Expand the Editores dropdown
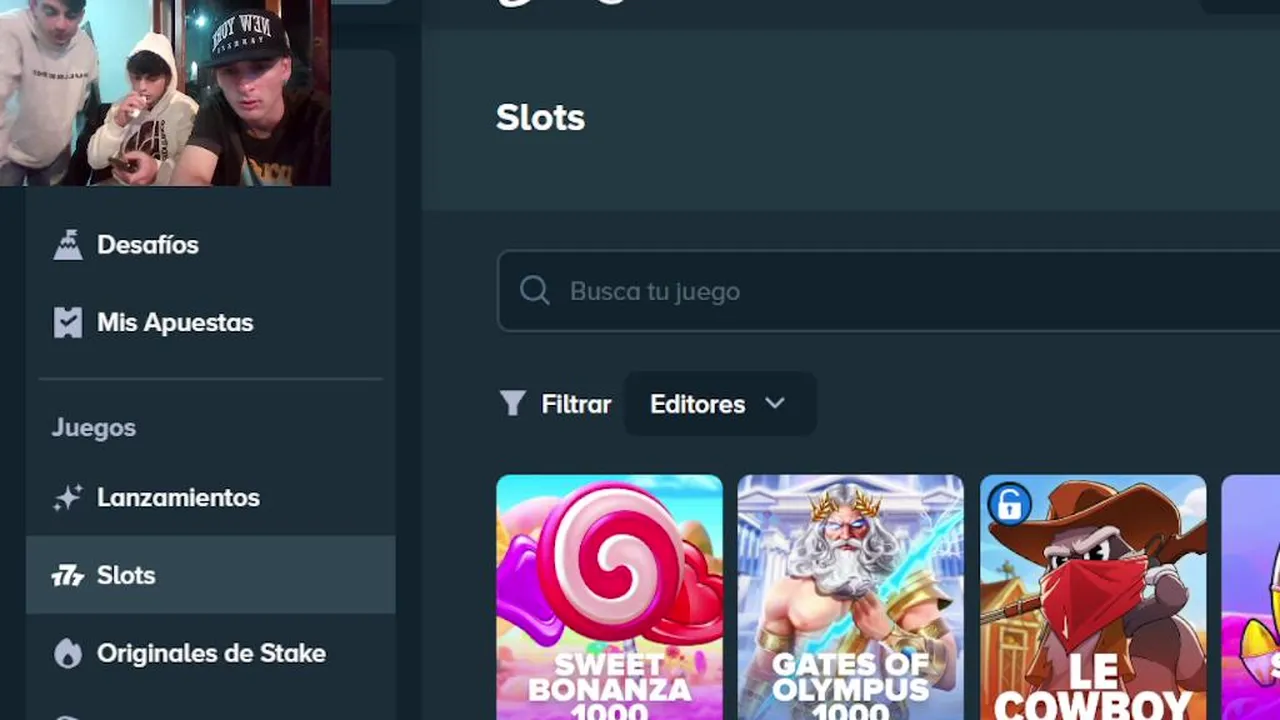Viewport: 1280px width, 720px height. 720,404
